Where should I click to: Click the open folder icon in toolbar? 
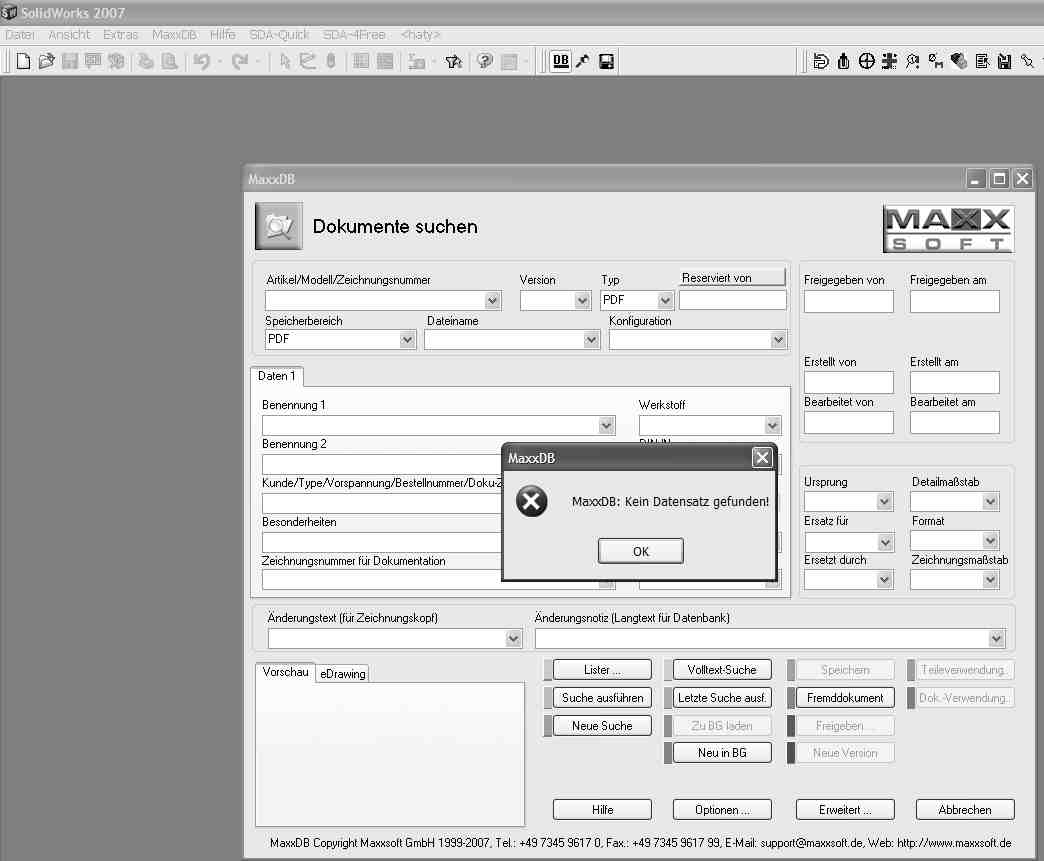tap(46, 61)
